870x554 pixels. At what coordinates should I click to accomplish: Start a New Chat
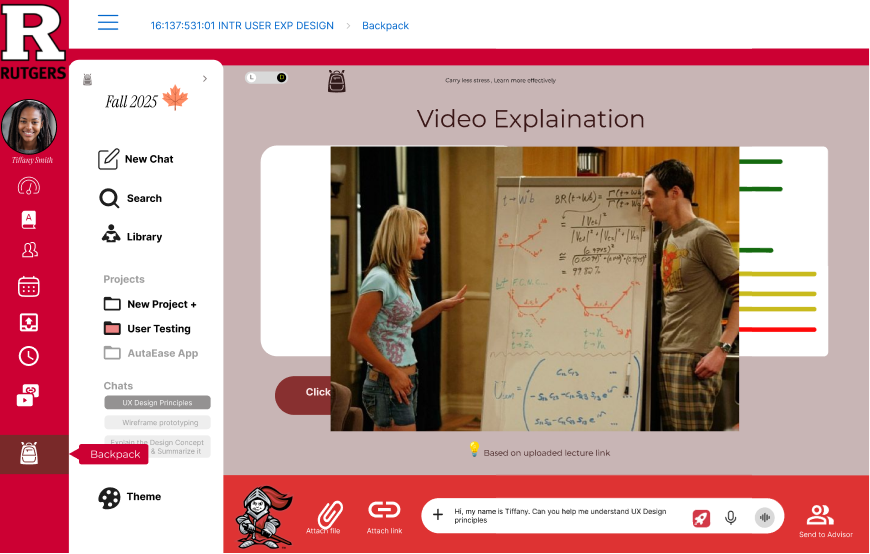click(x=136, y=159)
